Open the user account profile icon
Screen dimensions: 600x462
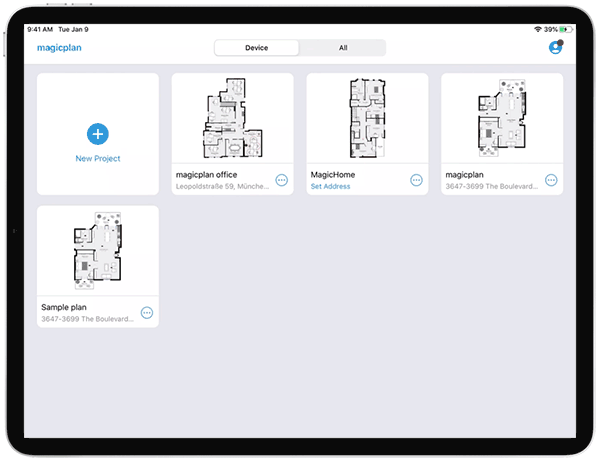coord(555,47)
